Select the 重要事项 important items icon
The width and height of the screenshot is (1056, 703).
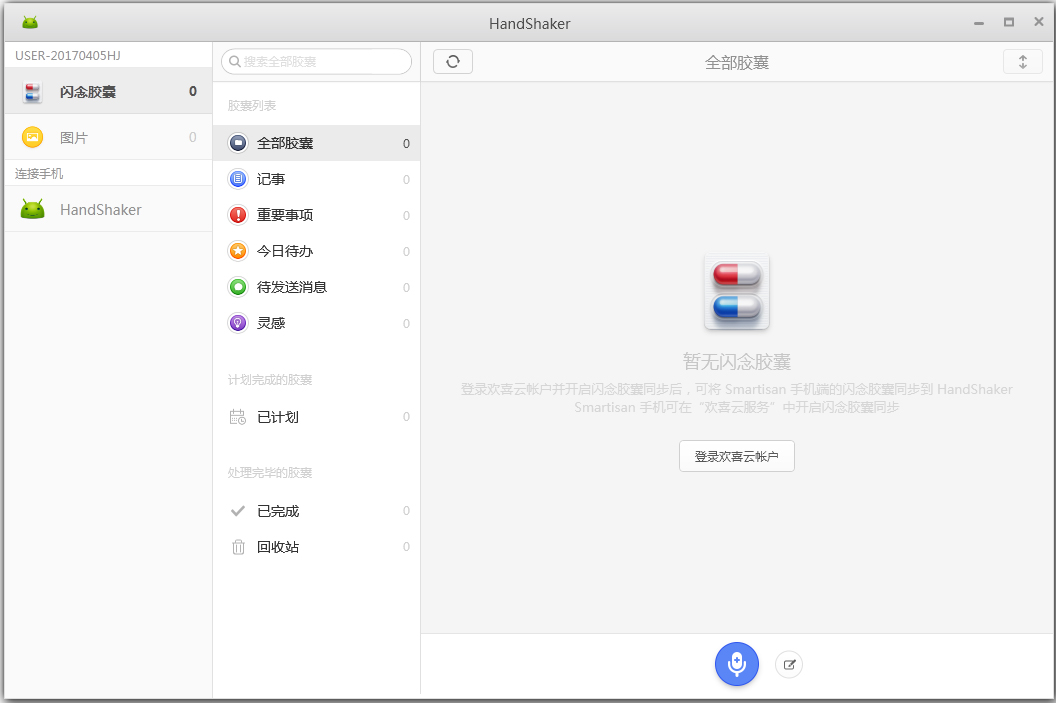coord(237,215)
